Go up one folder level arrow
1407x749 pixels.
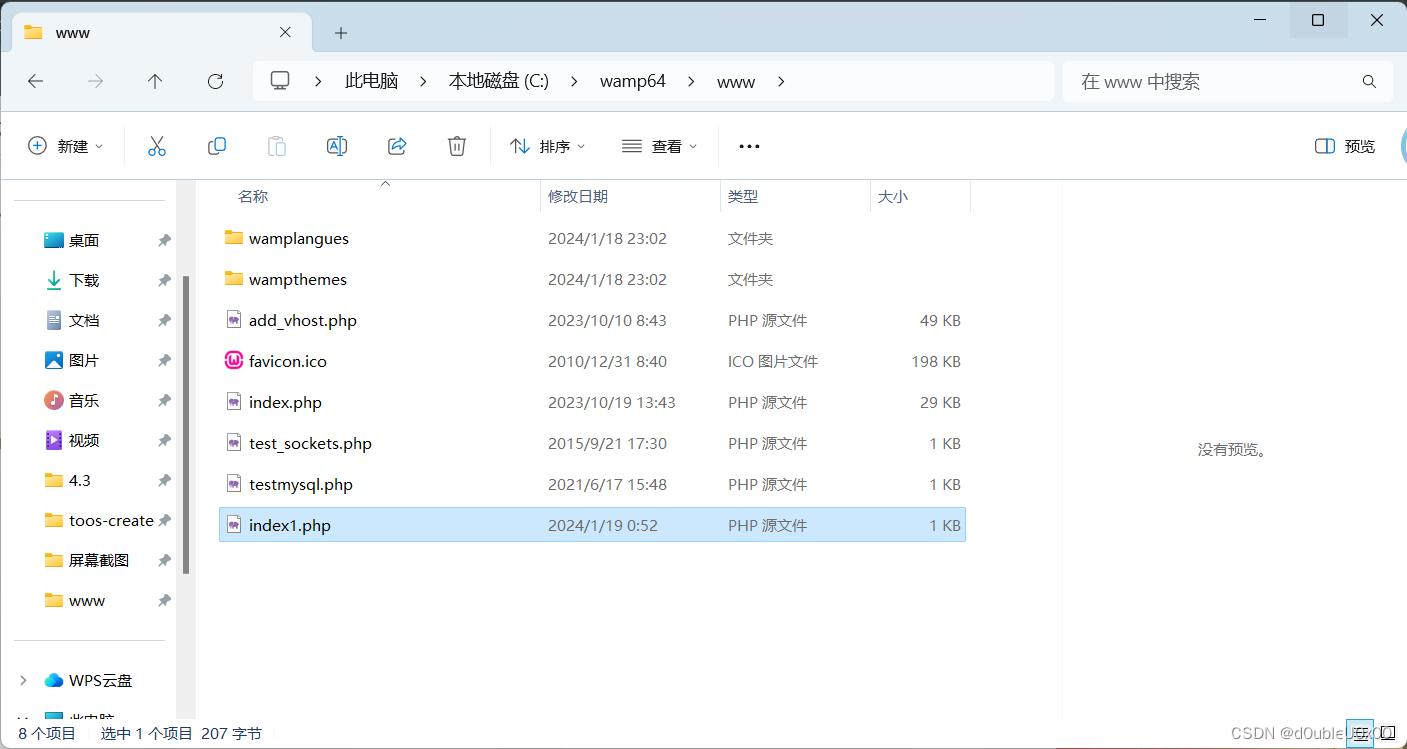point(155,82)
